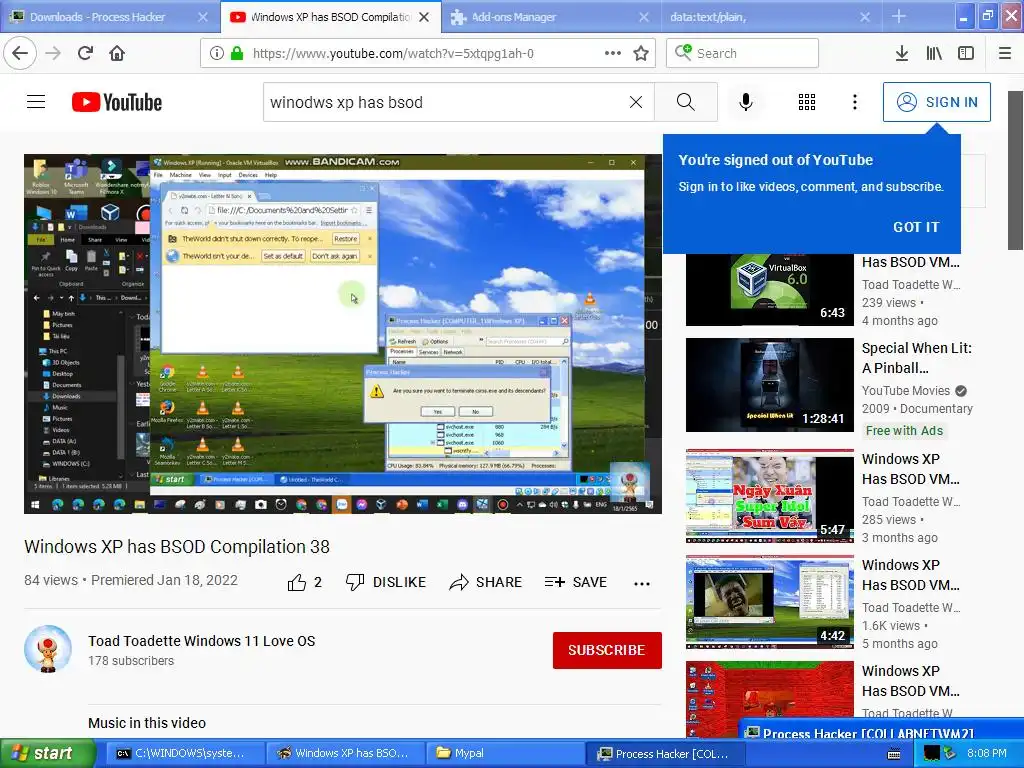The image size is (1024, 768).
Task: Click the keyboard tray icon
Action: [x=893, y=754]
